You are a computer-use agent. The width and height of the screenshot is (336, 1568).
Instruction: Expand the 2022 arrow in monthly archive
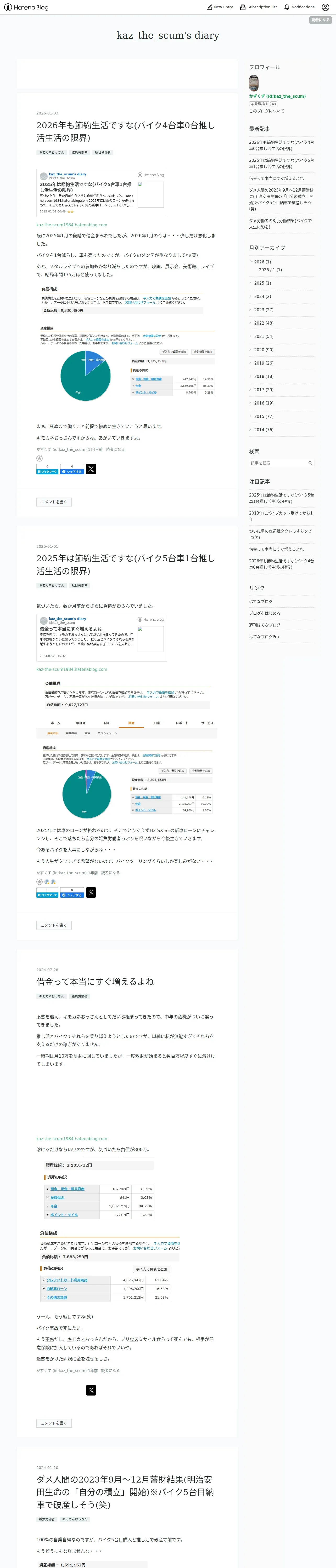[251, 323]
